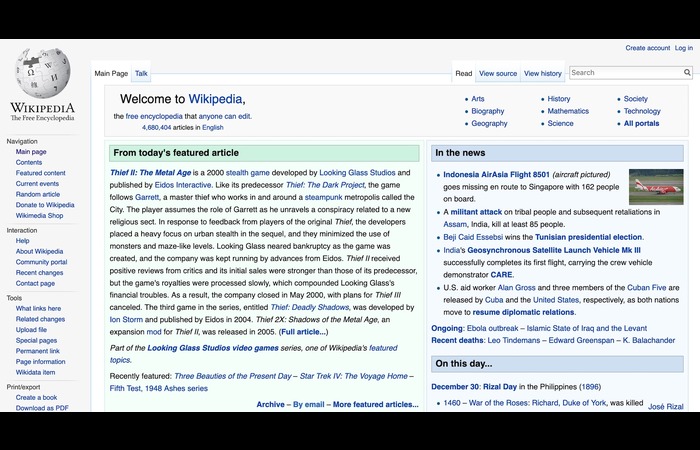Open Recent changes link

39,273
